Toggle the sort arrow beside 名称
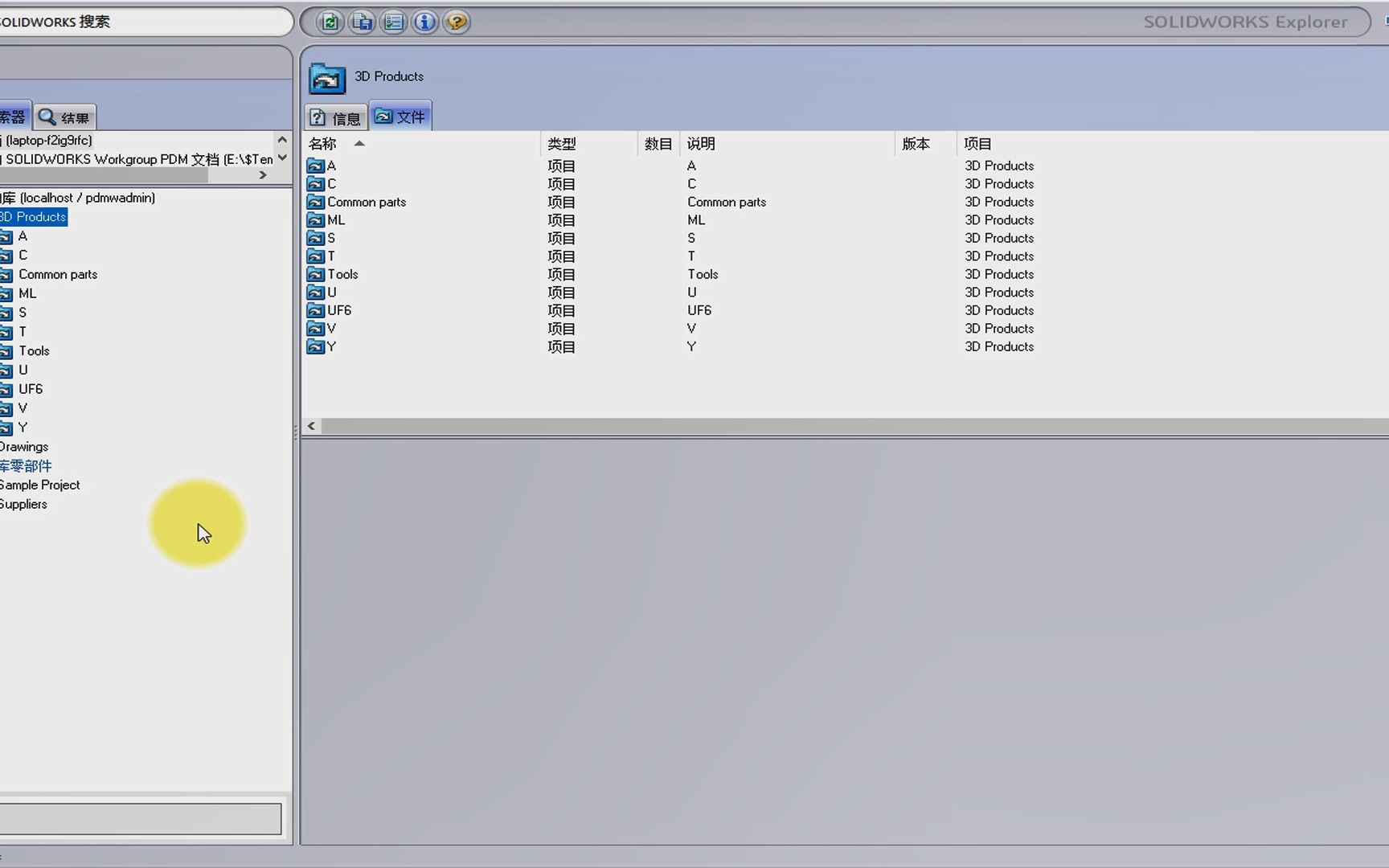This screenshot has width=1389, height=868. coord(359,143)
